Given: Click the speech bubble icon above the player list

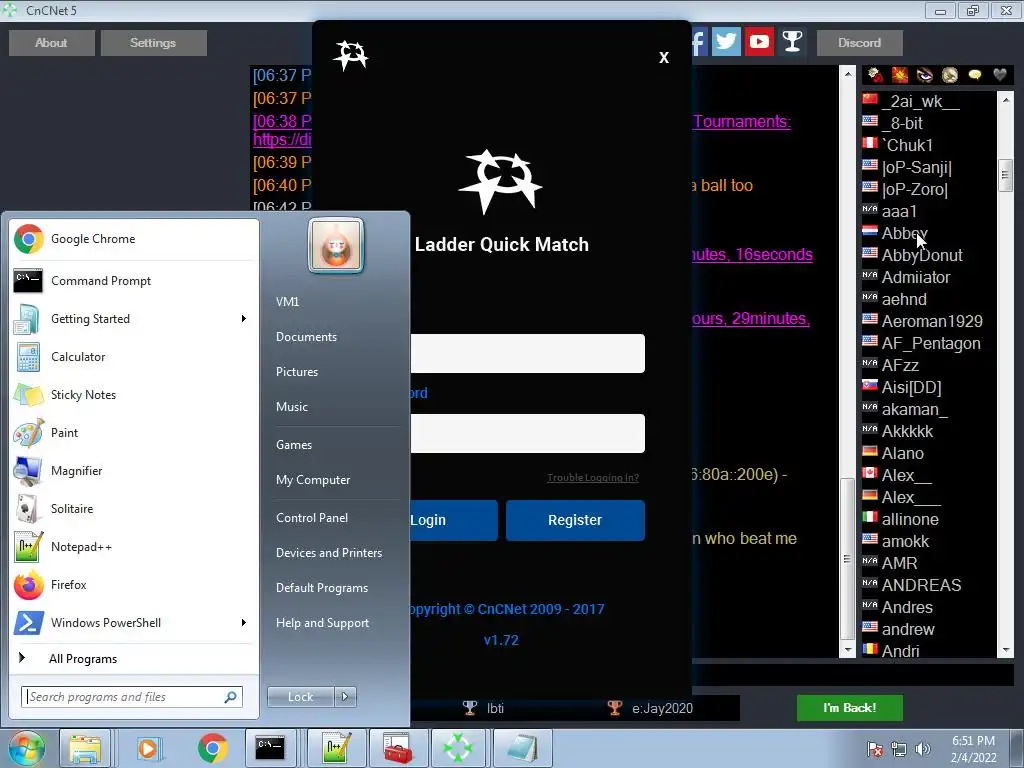Looking at the screenshot, I should coord(974,75).
